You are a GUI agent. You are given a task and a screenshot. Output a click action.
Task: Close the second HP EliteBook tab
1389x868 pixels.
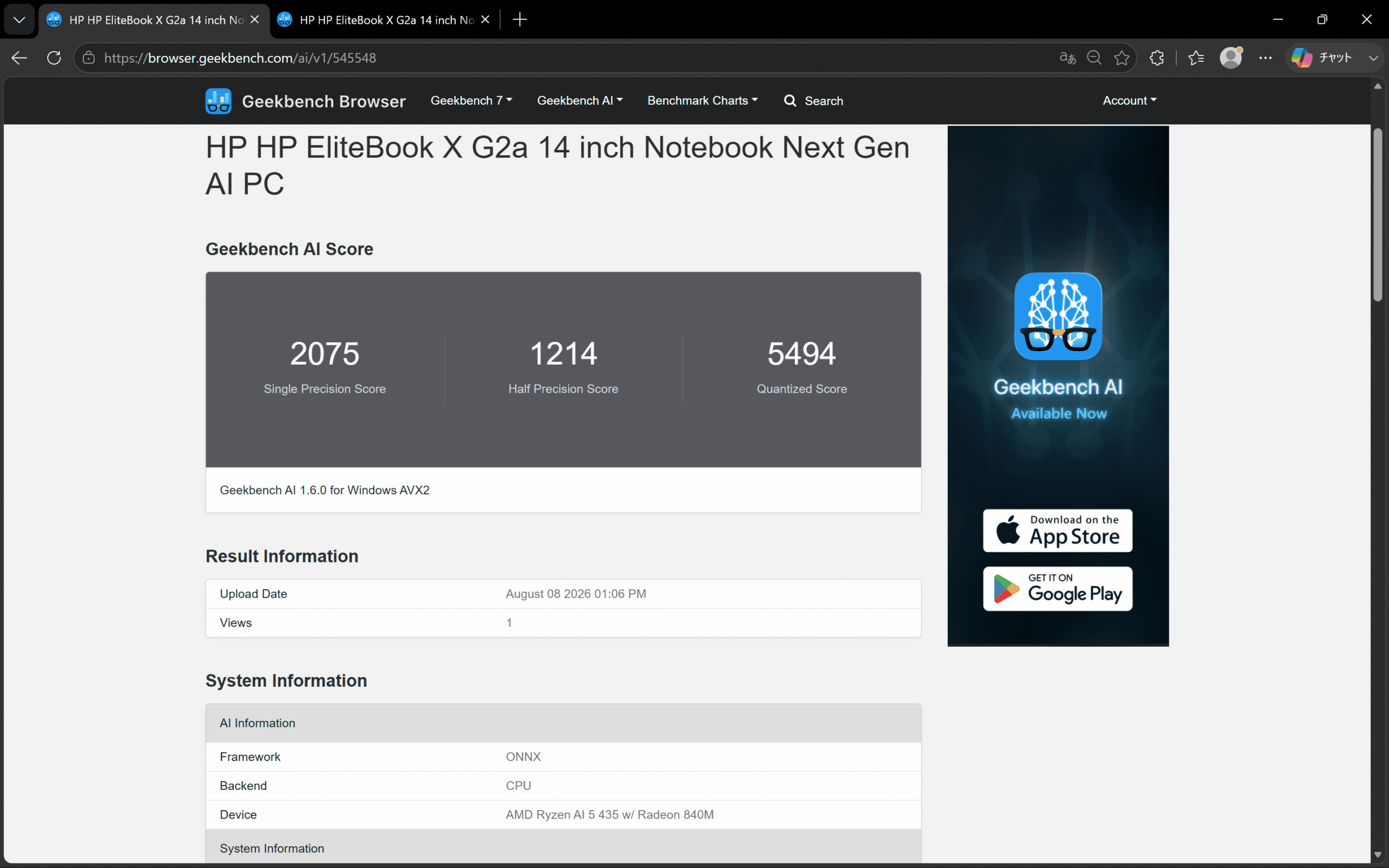(x=485, y=20)
